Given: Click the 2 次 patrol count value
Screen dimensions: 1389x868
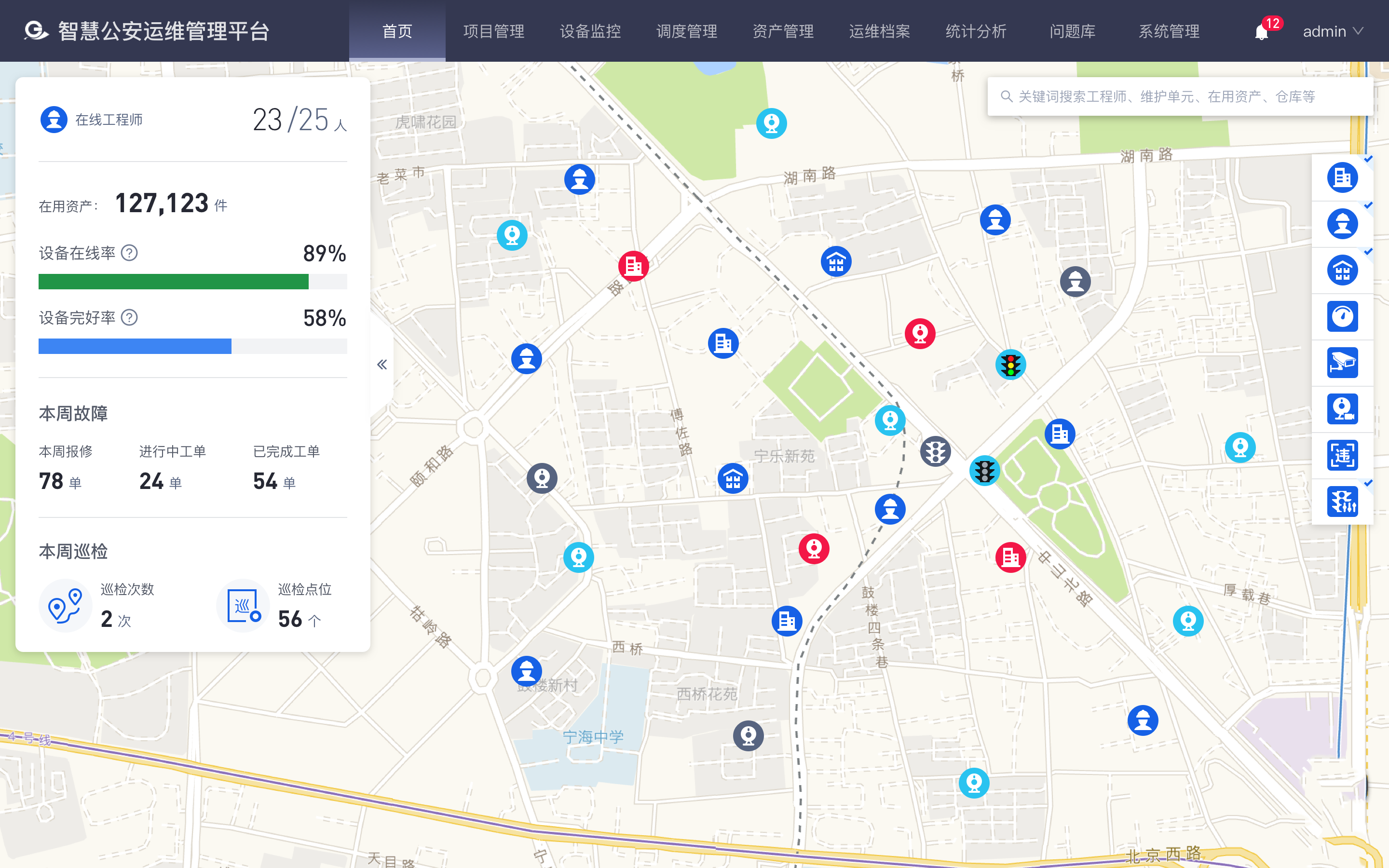Looking at the screenshot, I should point(115,620).
